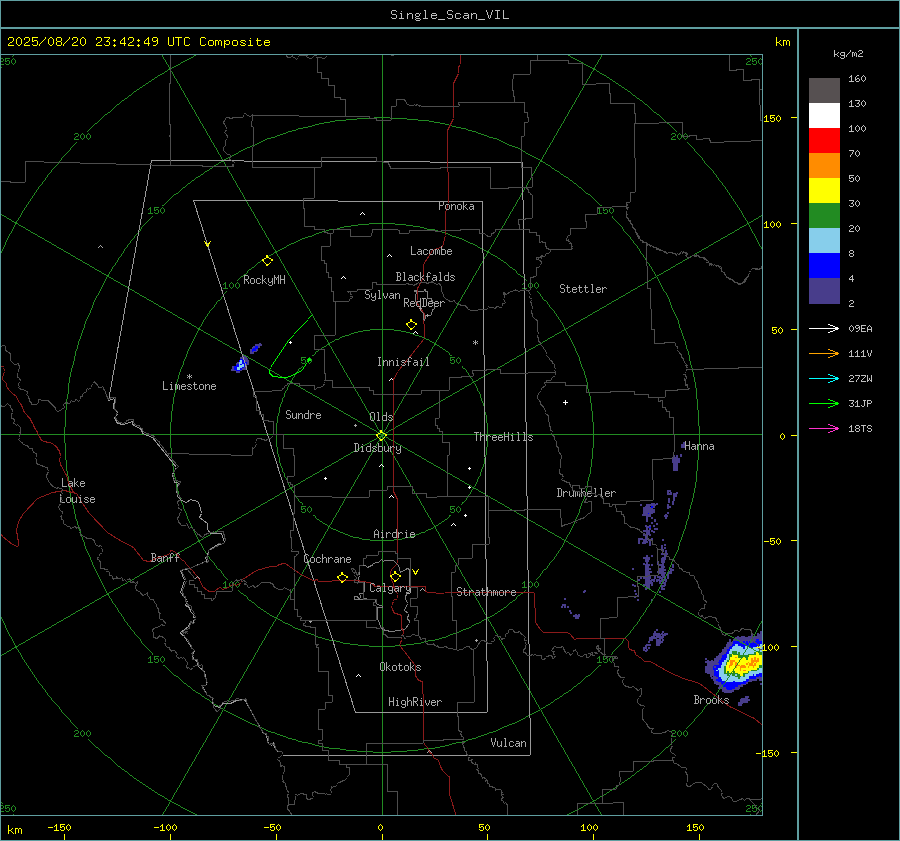Click the Sundre town label
This screenshot has height=841, width=900.
click(x=303, y=415)
